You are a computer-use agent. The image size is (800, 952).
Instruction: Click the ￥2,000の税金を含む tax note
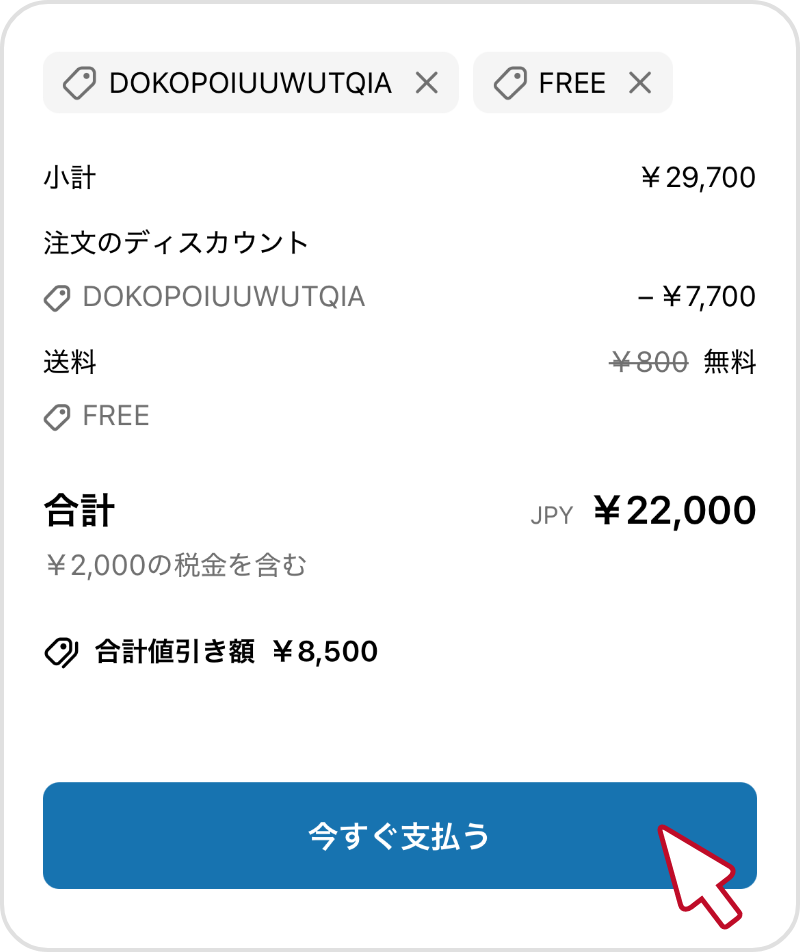coord(176,565)
